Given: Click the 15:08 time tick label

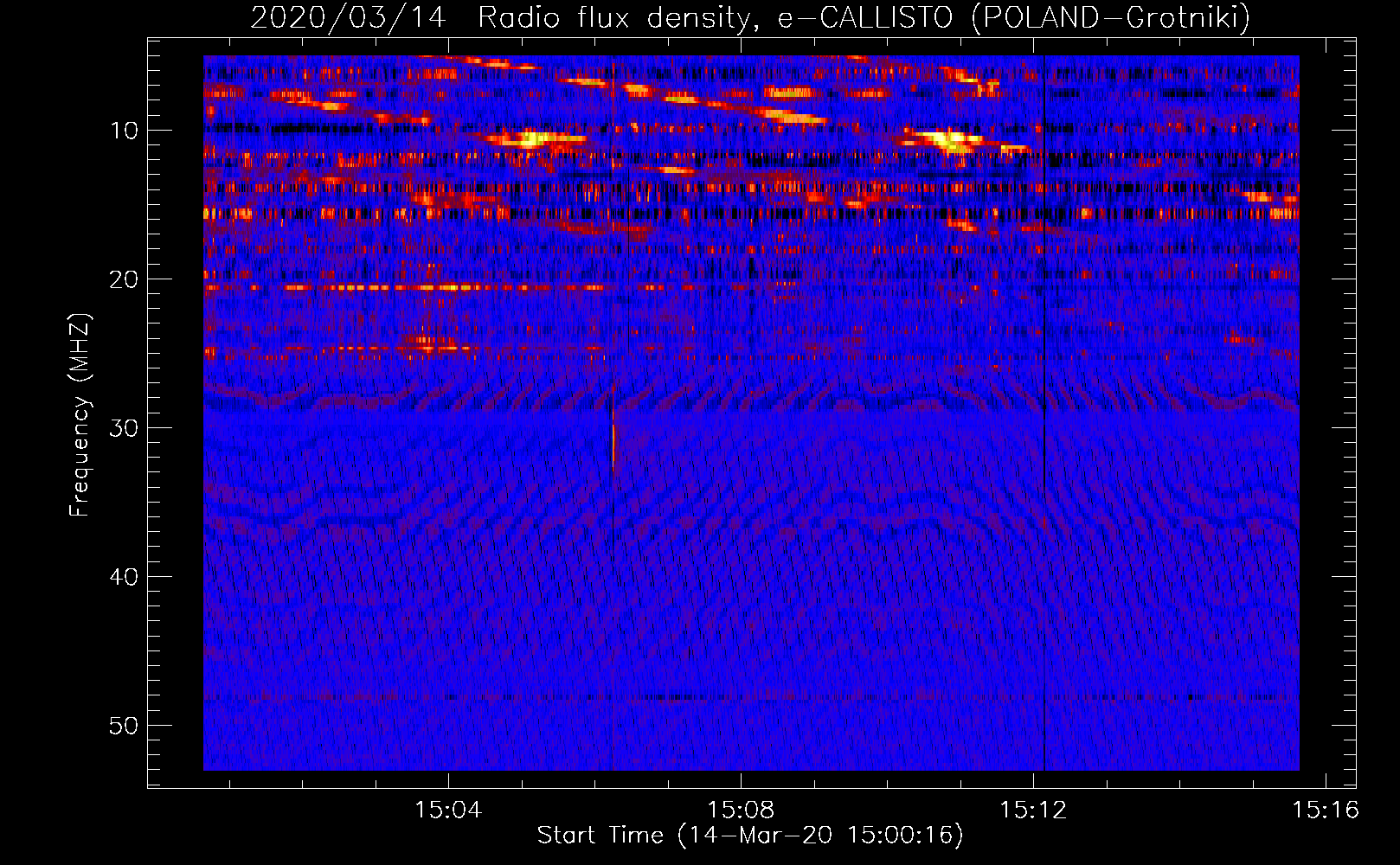Looking at the screenshot, I should tap(741, 811).
